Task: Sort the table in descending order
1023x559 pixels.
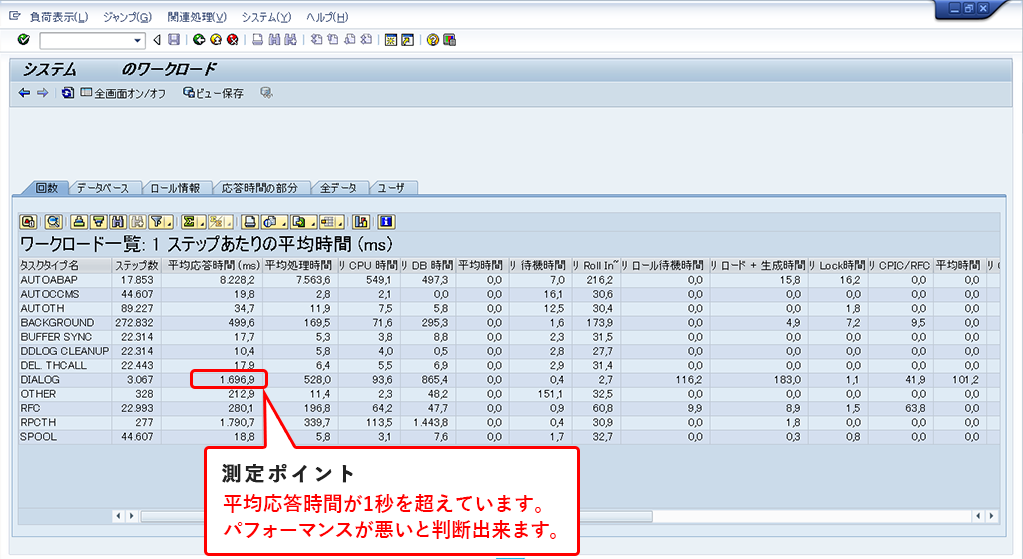Action: (98, 222)
